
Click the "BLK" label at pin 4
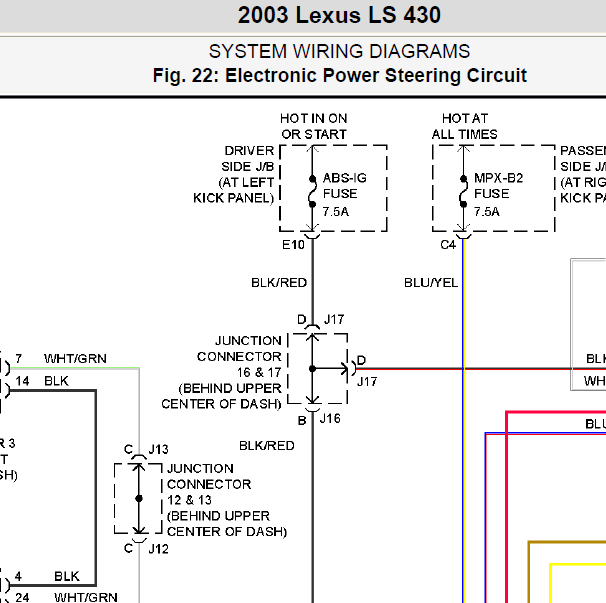click(x=66, y=576)
